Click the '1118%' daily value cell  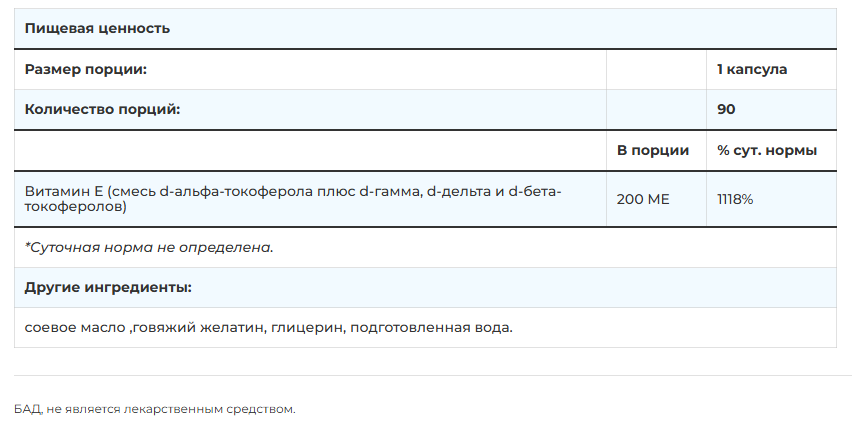(735, 199)
